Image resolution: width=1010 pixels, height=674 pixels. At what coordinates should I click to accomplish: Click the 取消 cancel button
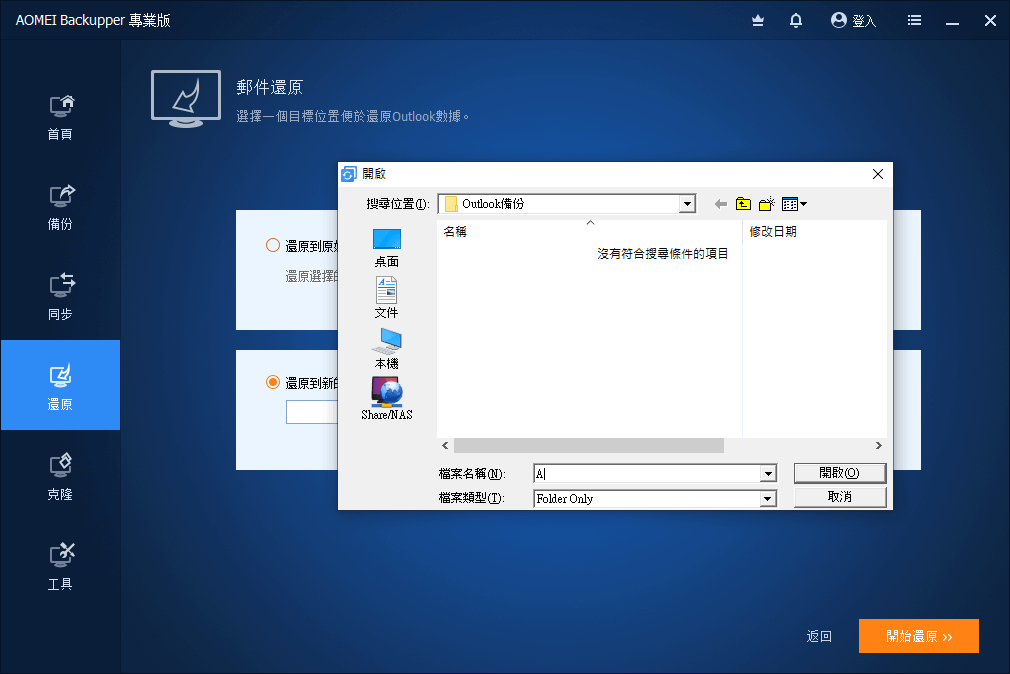coord(840,497)
